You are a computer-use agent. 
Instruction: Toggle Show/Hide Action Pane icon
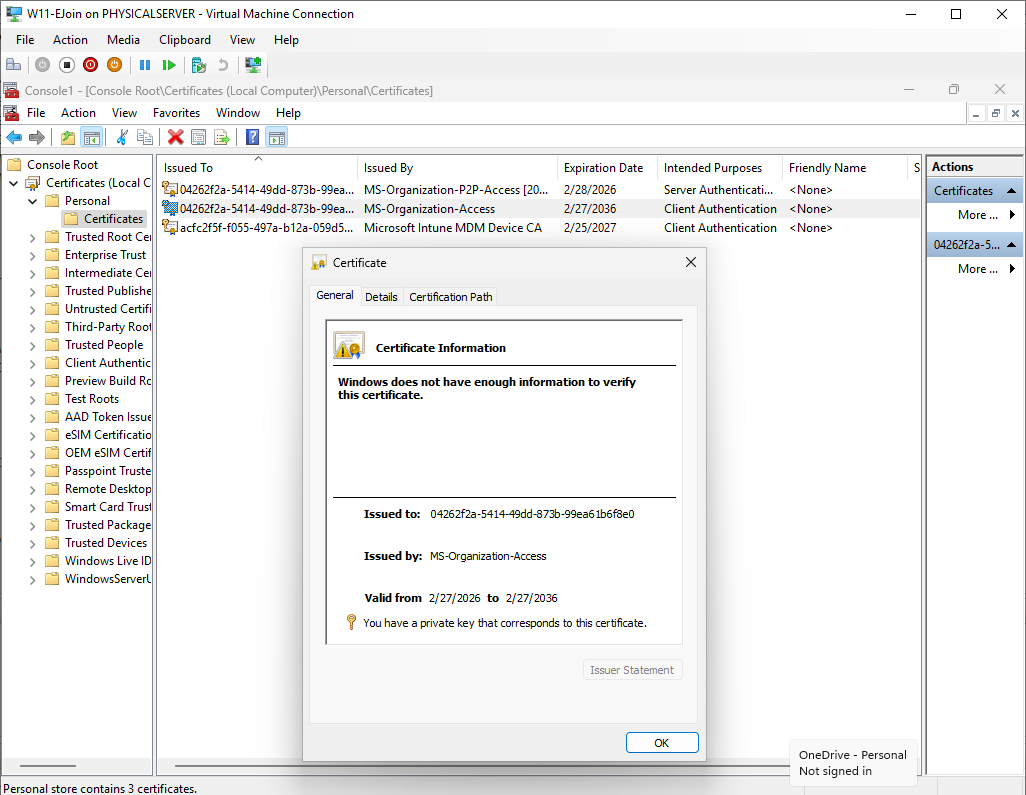point(277,137)
